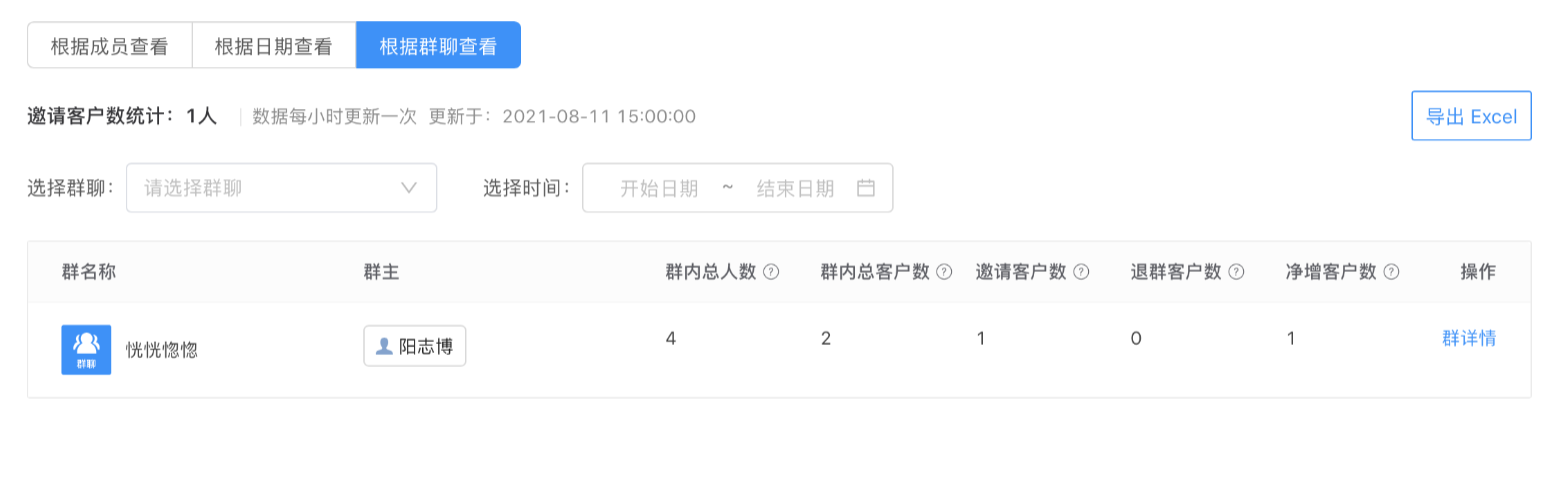
Task: Switch to 根据成员查看 tab
Action: (109, 46)
